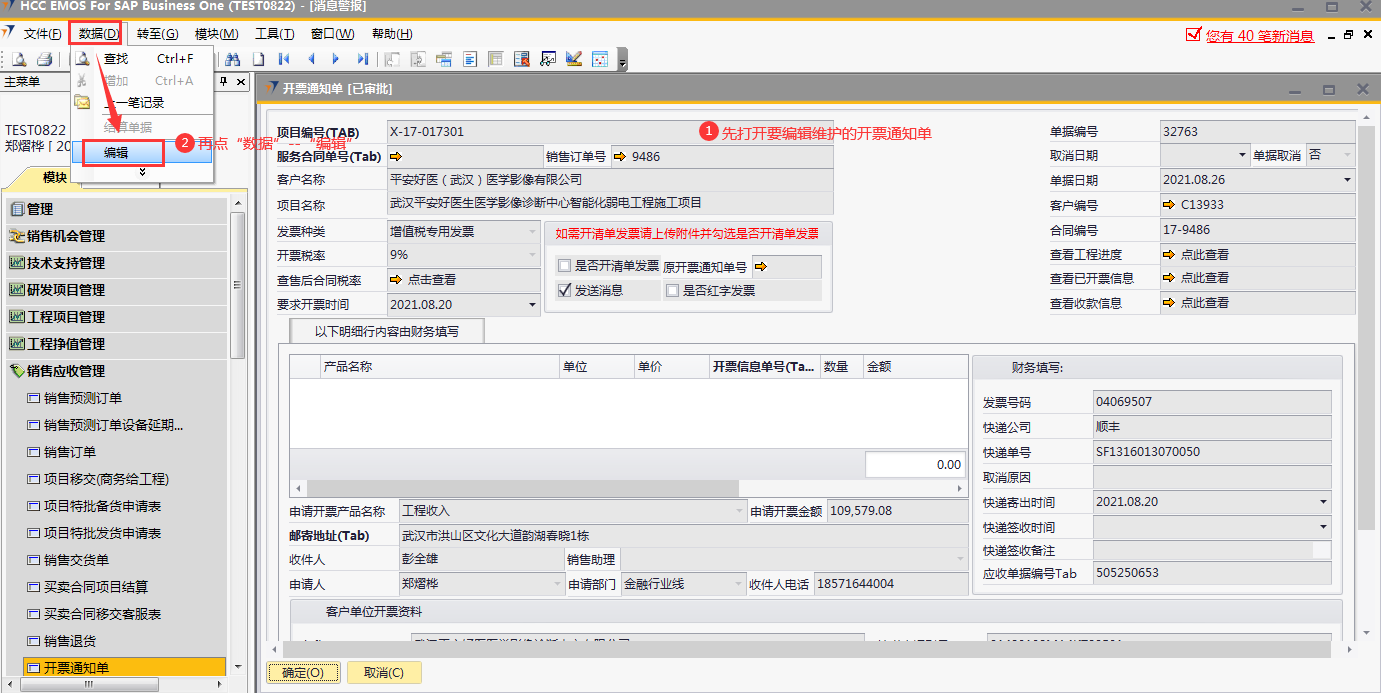Click the 确定(O) button
1381x693 pixels.
point(303,673)
